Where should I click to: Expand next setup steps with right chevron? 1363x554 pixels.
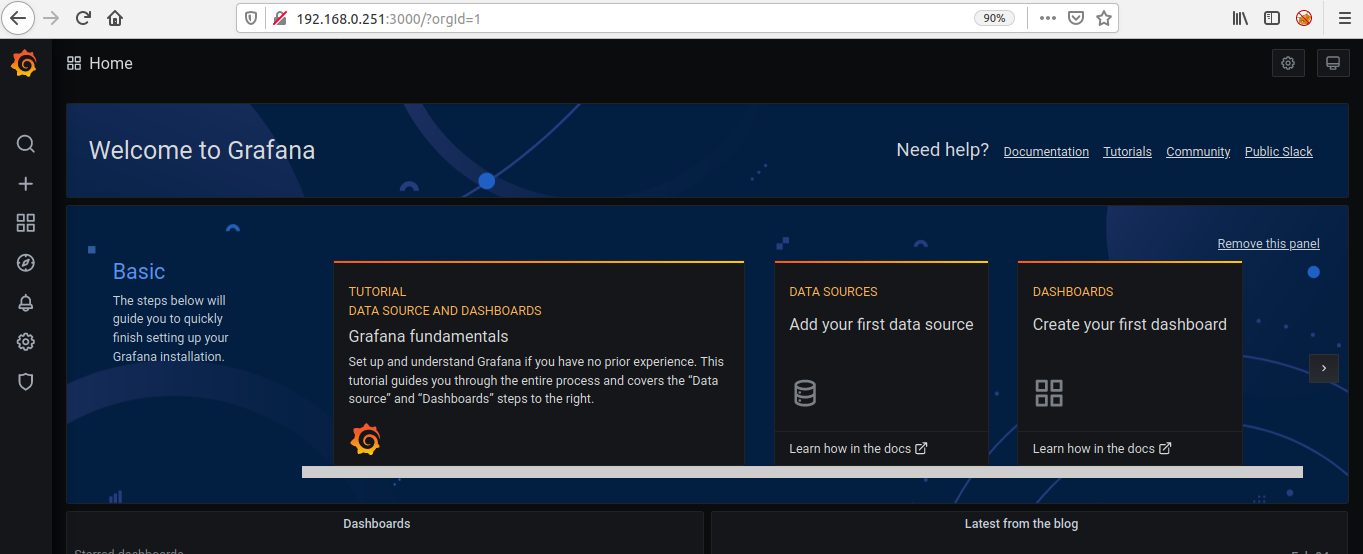coord(1323,368)
